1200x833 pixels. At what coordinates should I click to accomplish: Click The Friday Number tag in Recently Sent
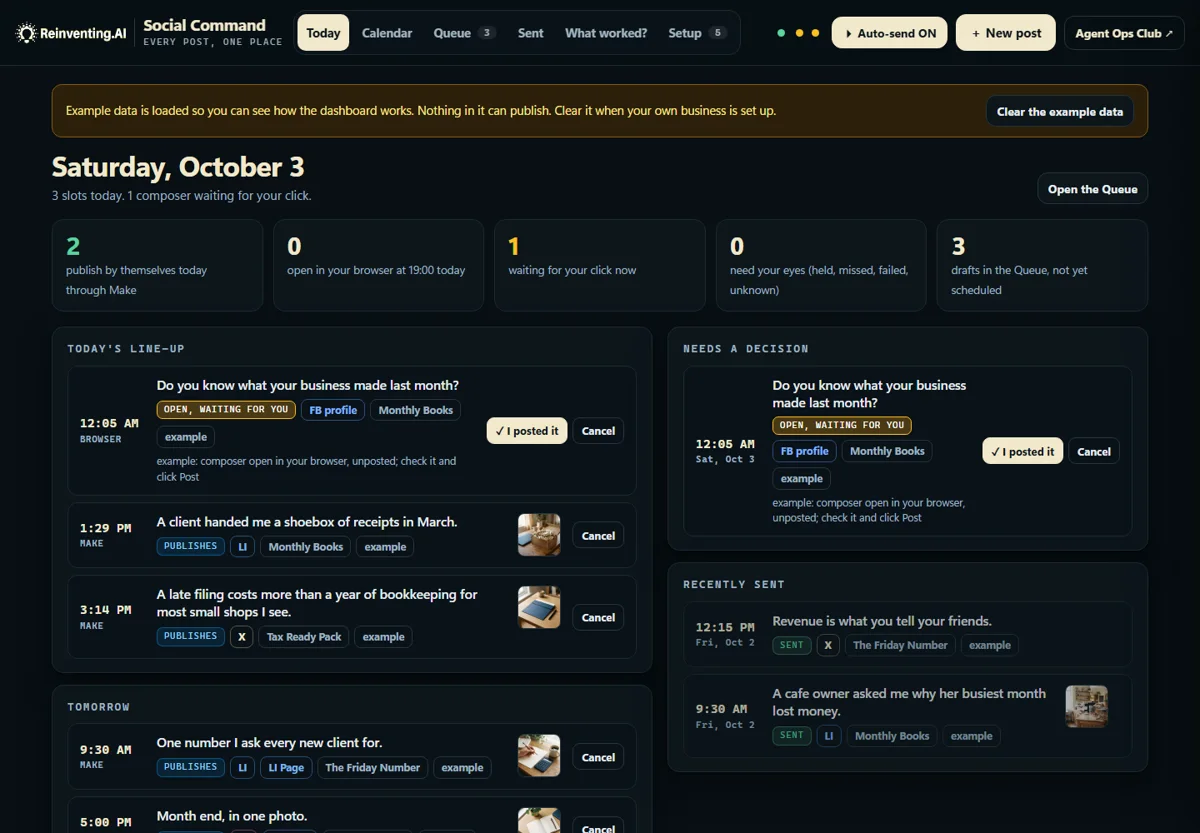pos(900,645)
